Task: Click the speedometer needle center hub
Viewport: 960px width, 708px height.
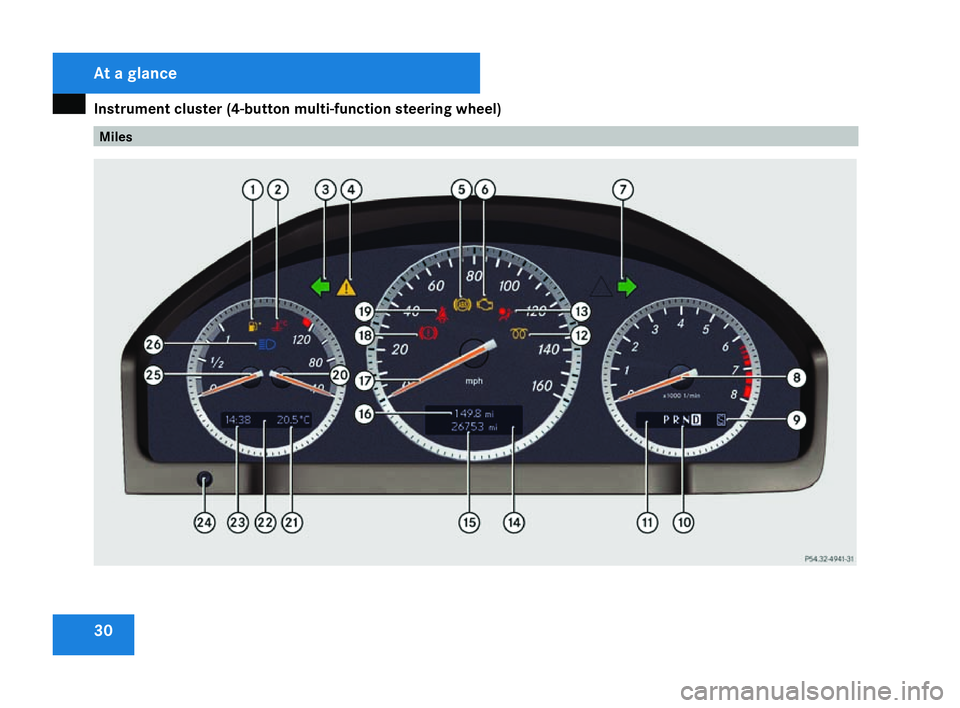Action: [x=474, y=353]
